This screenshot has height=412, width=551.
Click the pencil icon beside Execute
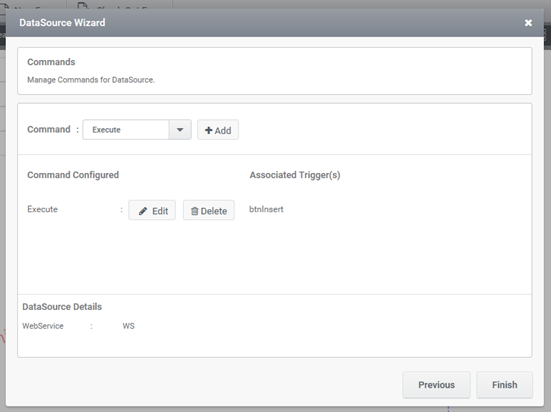point(143,211)
